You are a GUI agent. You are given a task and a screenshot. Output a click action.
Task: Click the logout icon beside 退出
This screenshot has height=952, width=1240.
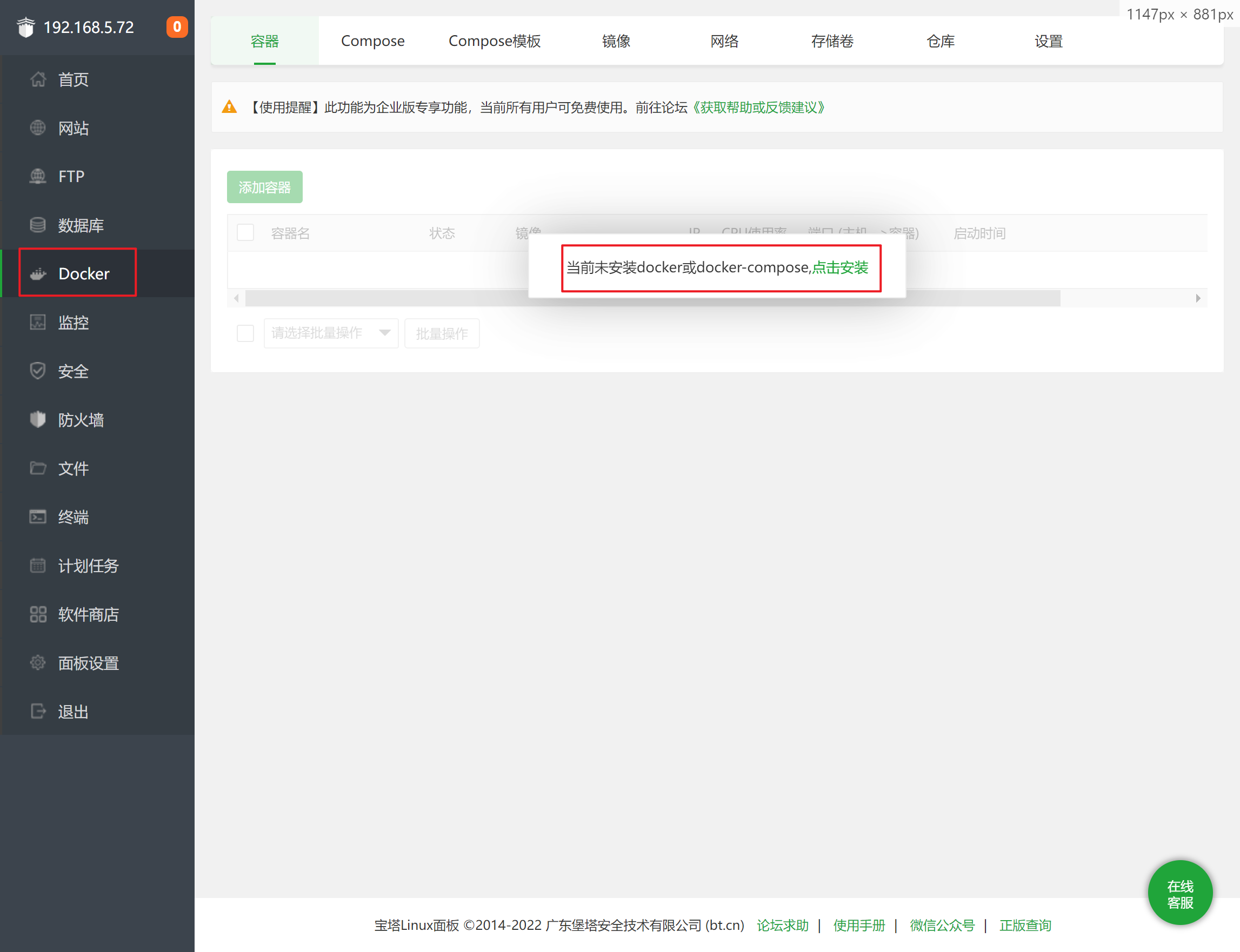click(38, 711)
